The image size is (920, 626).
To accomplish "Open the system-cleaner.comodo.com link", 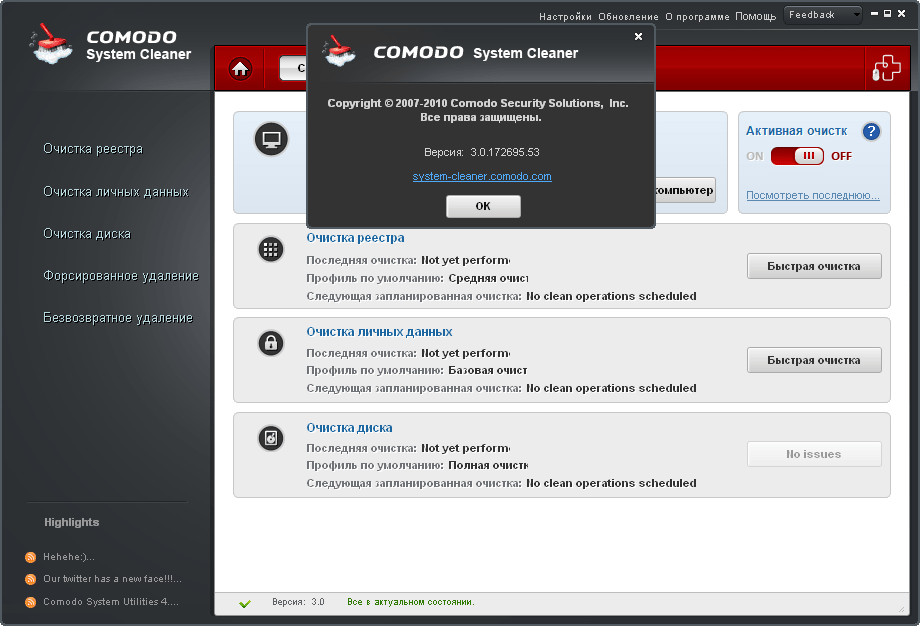I will (x=482, y=176).
